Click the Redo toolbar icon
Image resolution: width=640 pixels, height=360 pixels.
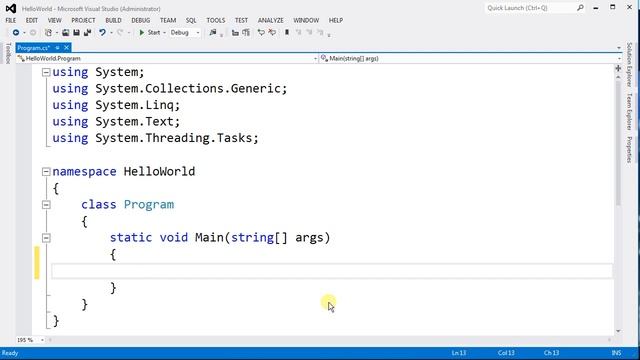pos(120,33)
